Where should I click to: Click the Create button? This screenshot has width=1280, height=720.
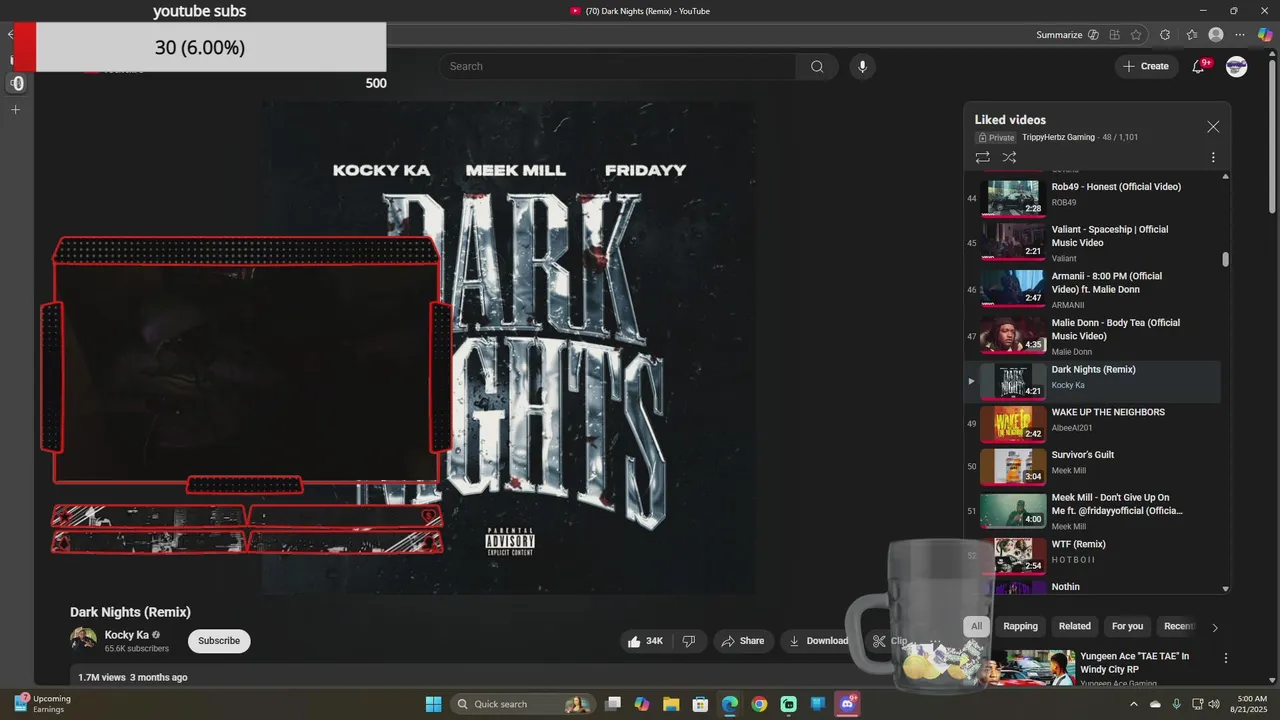tap(1146, 66)
